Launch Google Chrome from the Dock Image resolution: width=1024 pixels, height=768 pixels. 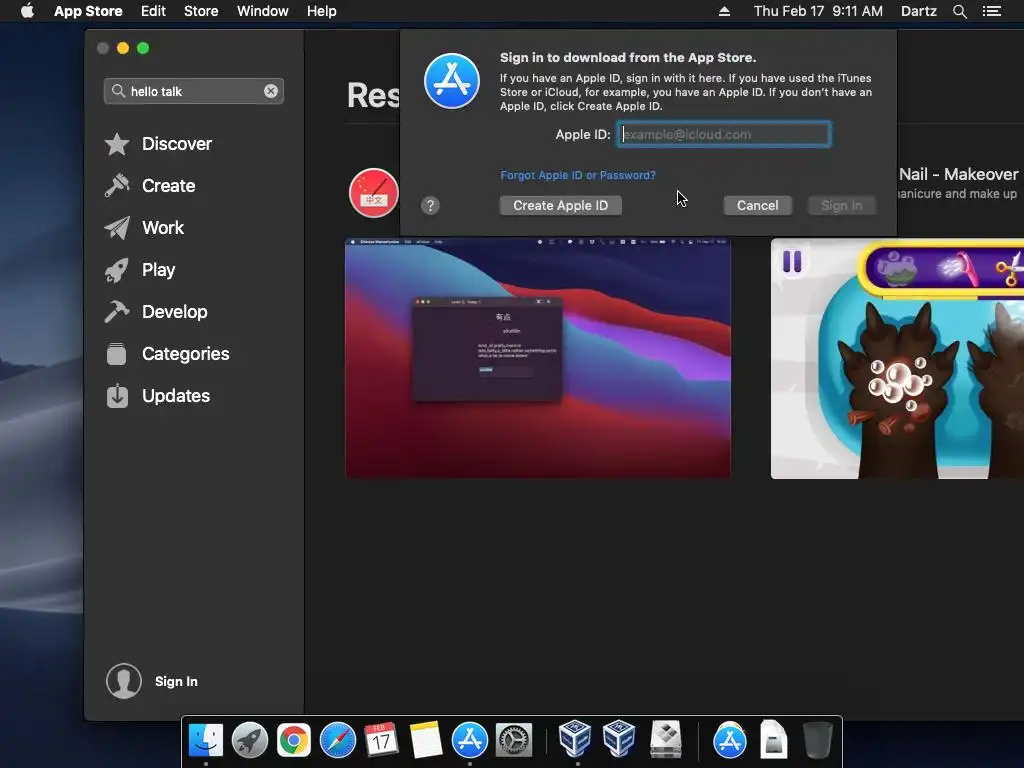(x=294, y=740)
